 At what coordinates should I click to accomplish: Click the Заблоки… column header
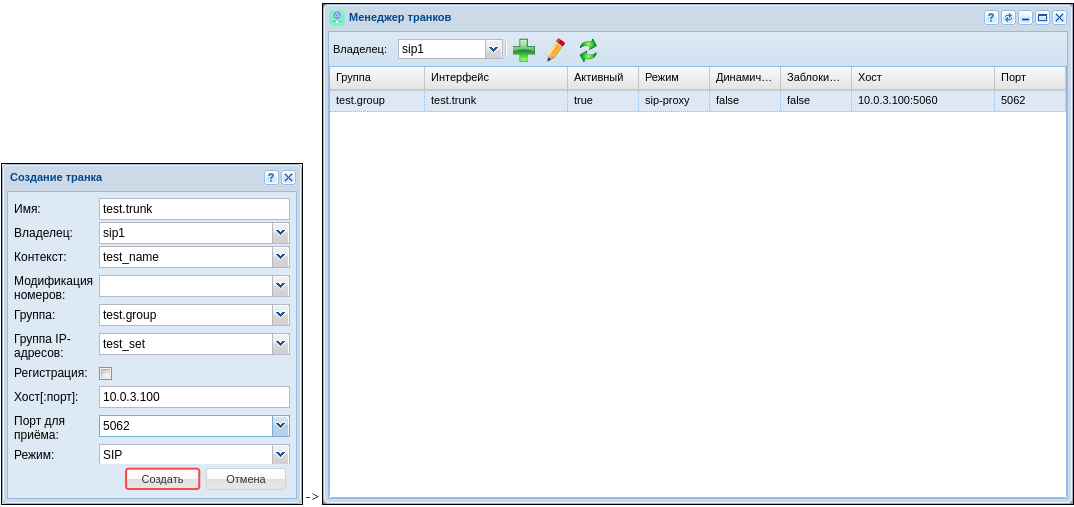(816, 77)
